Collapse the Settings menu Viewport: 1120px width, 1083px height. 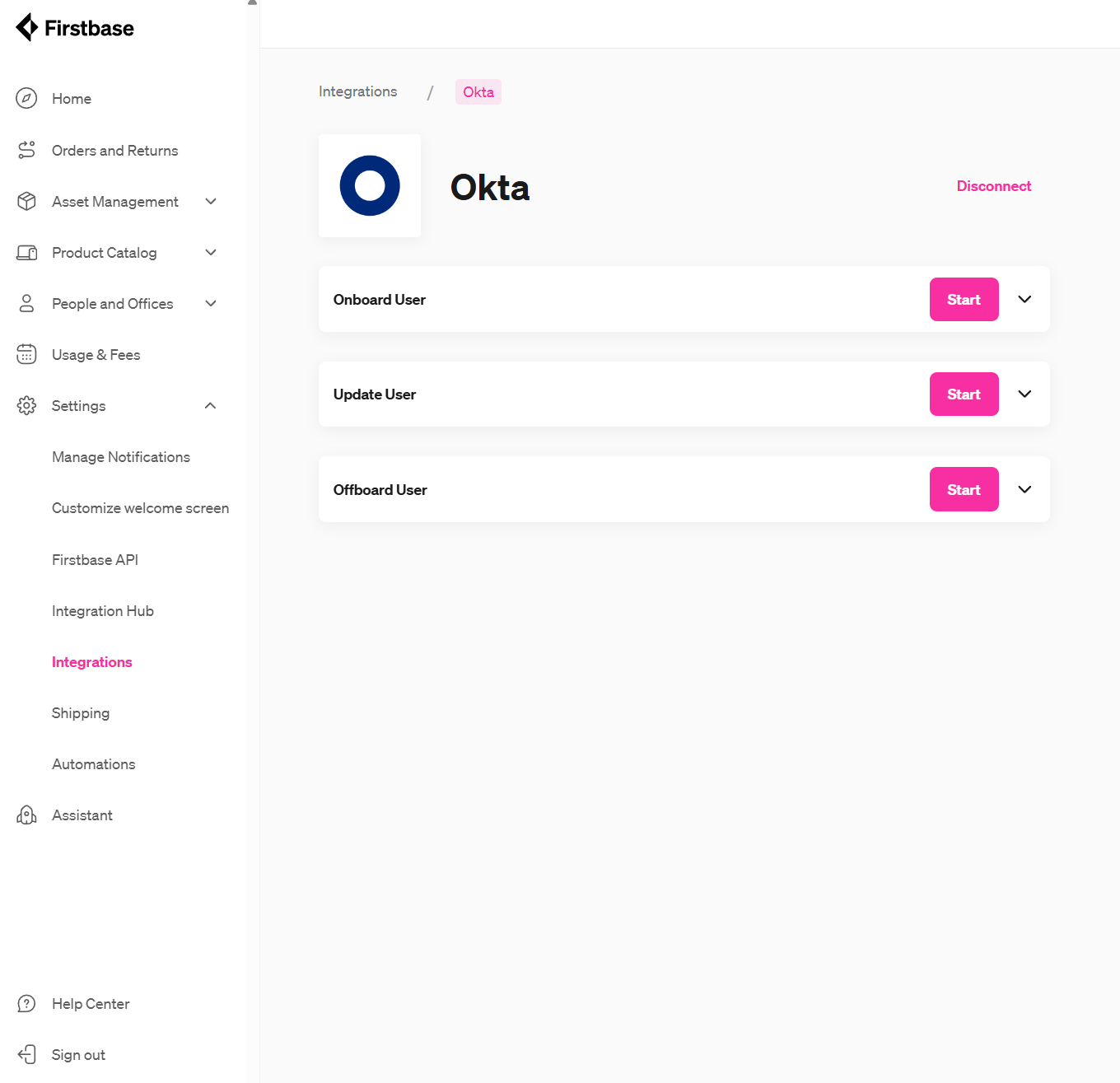pyautogui.click(x=210, y=405)
